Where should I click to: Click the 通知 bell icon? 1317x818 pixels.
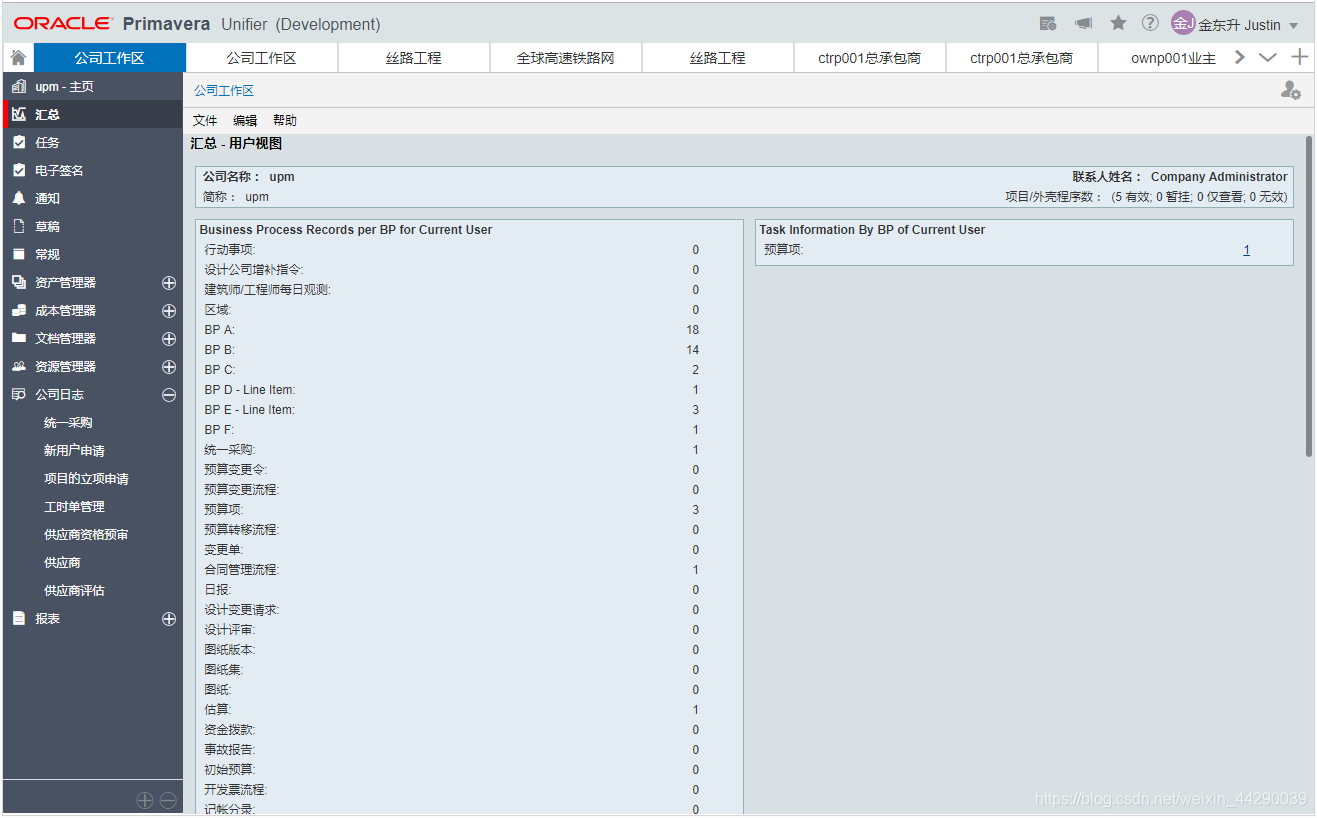tap(19, 199)
